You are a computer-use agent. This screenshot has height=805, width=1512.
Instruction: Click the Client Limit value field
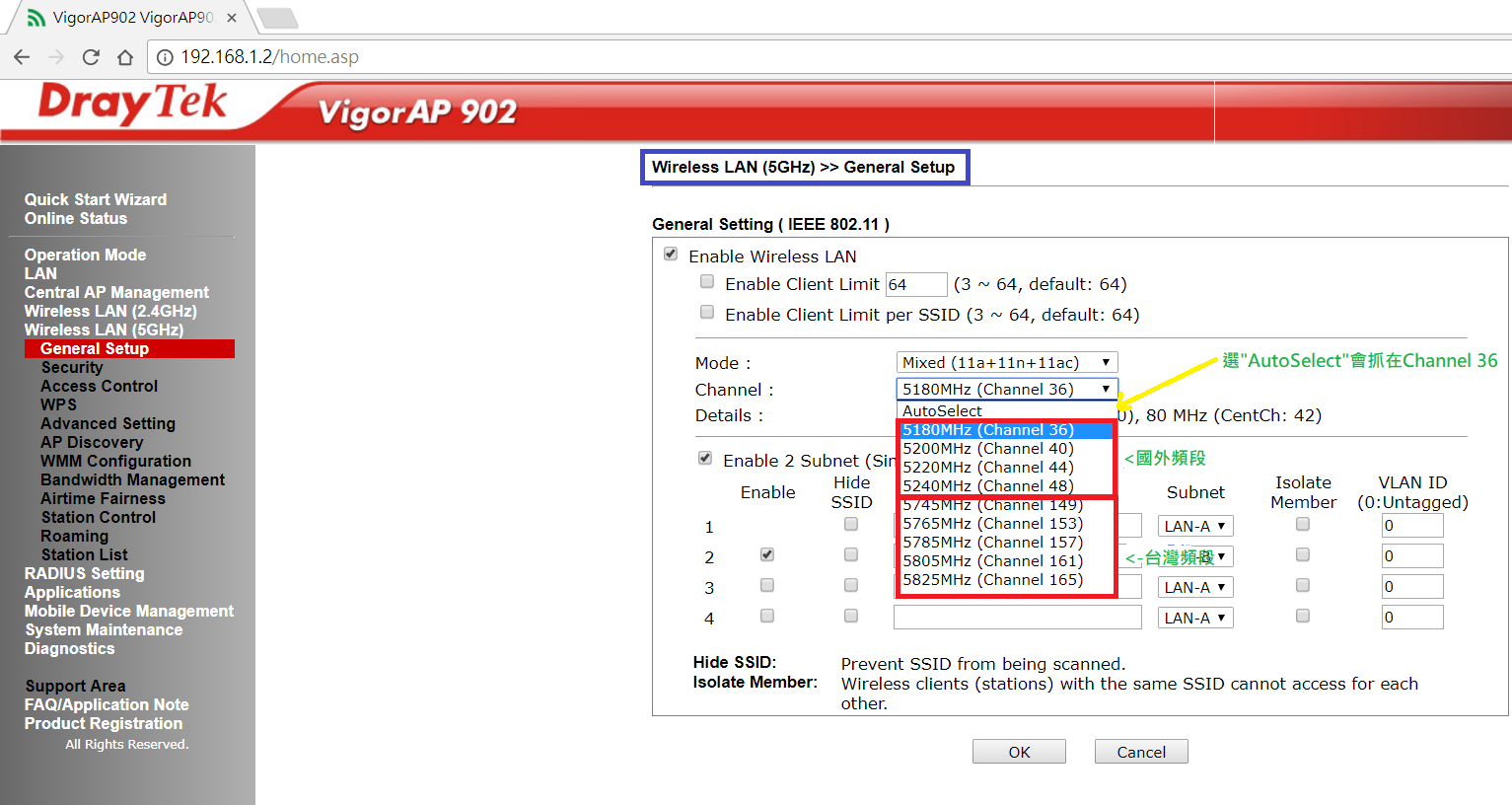click(916, 284)
